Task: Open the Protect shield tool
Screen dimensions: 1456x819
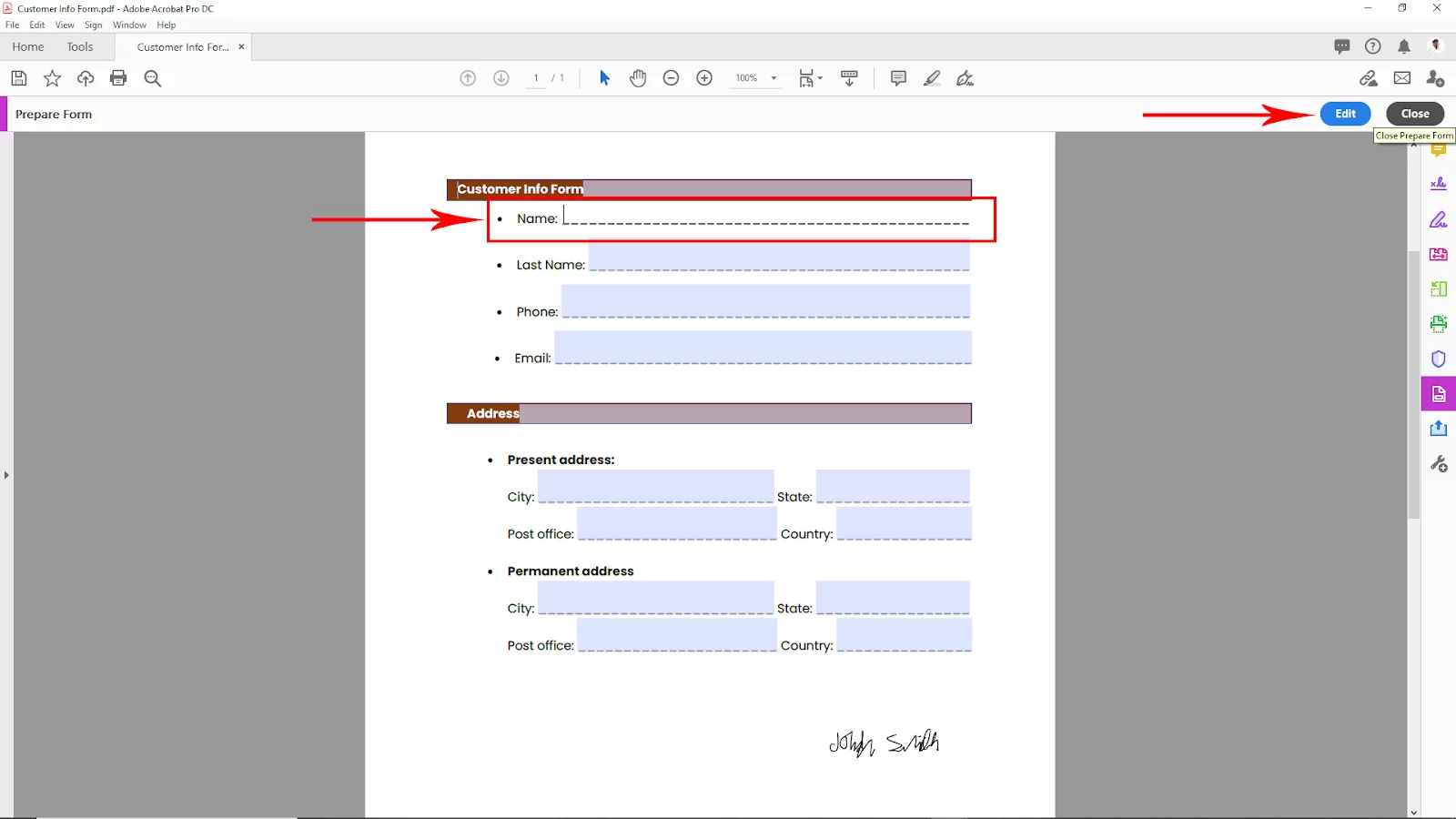Action: 1439,359
